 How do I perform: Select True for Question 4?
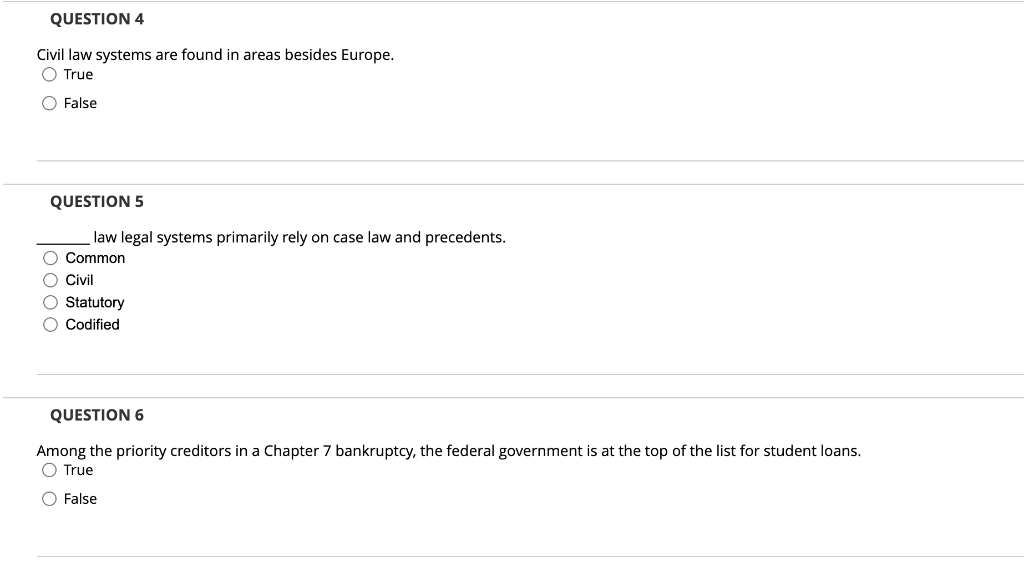pos(49,72)
